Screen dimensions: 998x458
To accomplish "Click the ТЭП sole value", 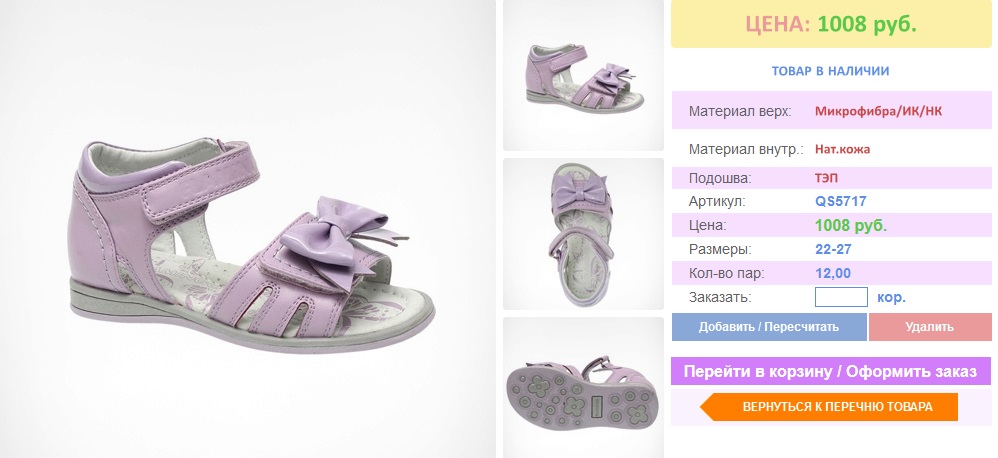I will click(x=827, y=178).
